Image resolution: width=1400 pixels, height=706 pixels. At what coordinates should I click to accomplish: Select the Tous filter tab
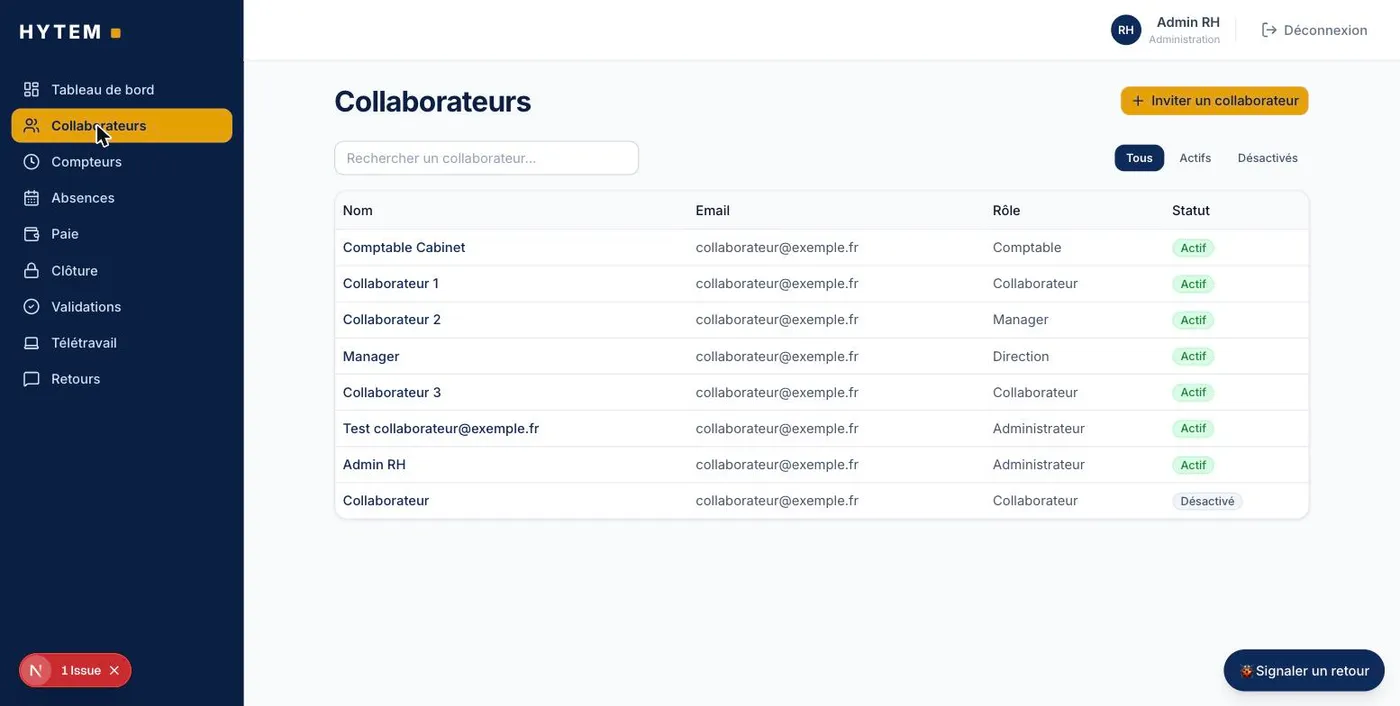tap(1139, 158)
